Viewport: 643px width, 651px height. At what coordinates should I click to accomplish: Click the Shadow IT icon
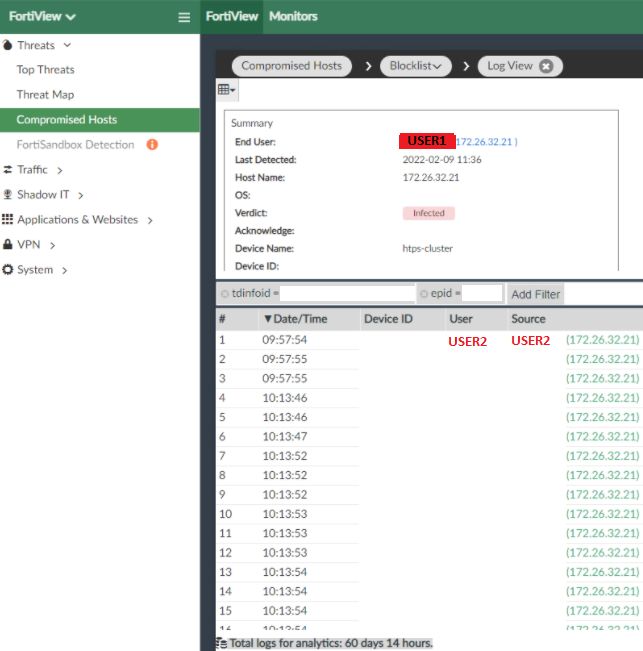[x=7, y=194]
